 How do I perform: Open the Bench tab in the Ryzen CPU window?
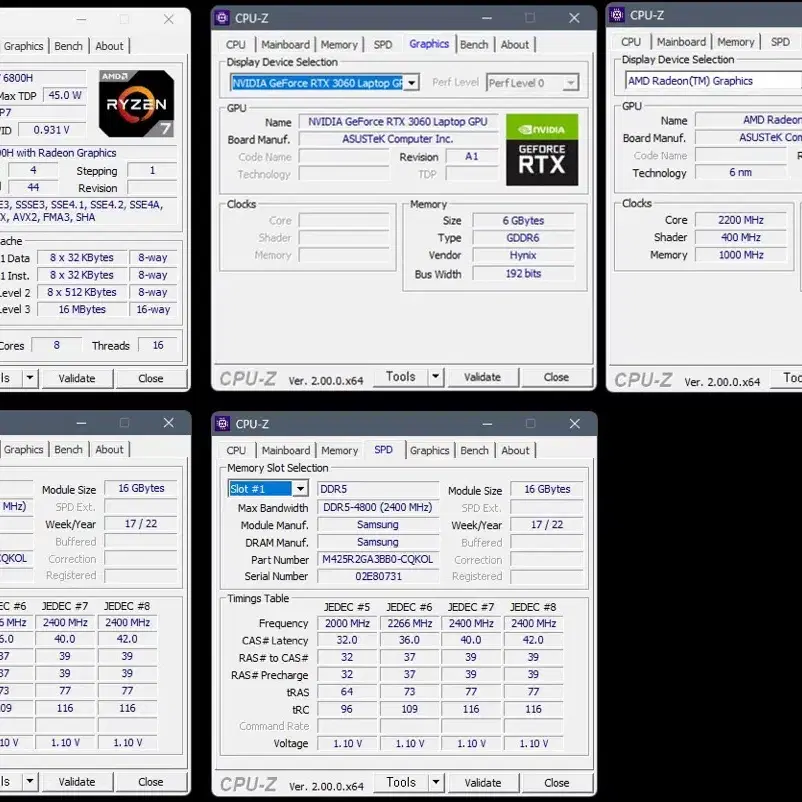pos(68,46)
